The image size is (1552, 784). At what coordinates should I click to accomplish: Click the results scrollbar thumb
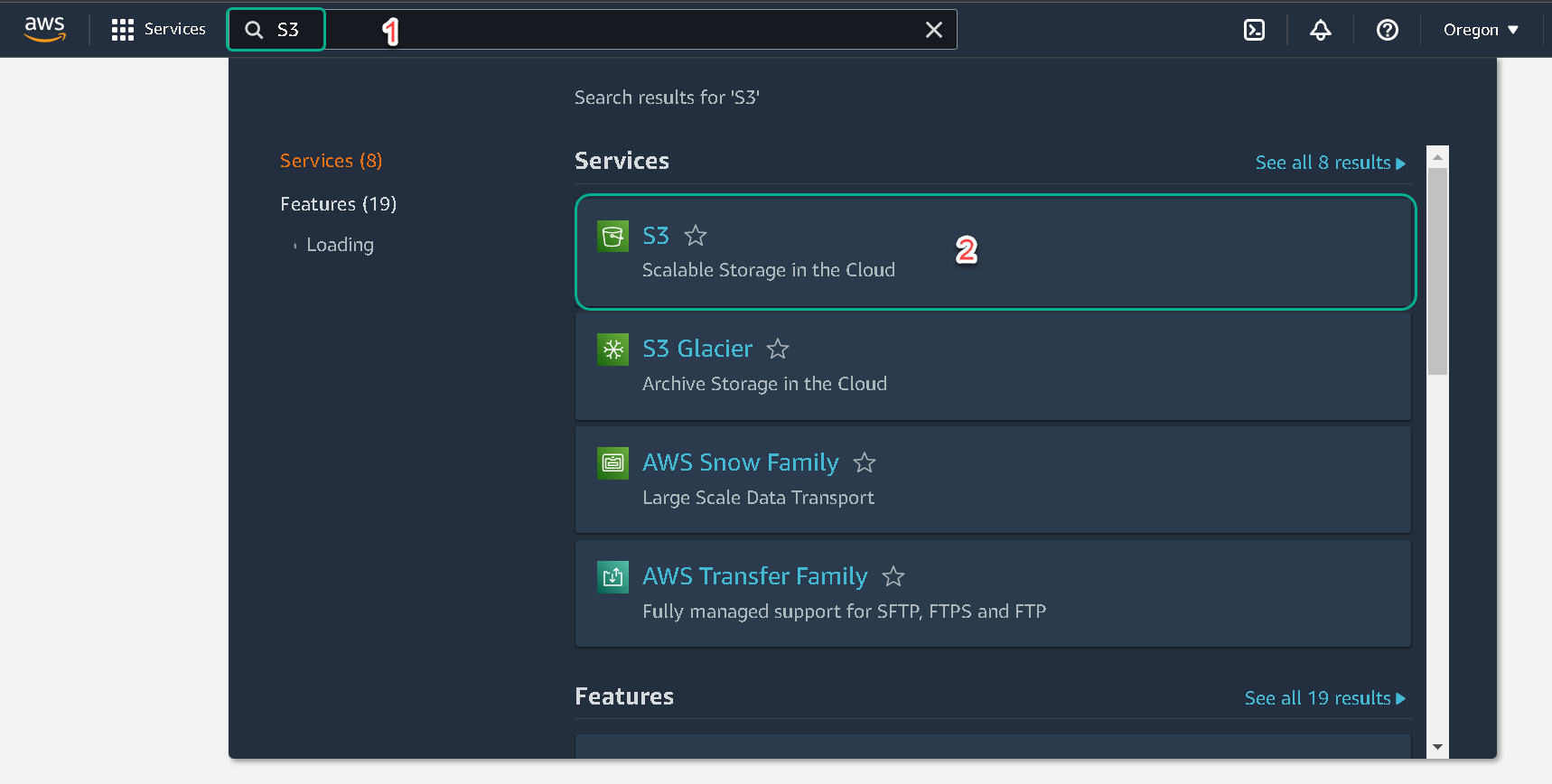click(1437, 271)
